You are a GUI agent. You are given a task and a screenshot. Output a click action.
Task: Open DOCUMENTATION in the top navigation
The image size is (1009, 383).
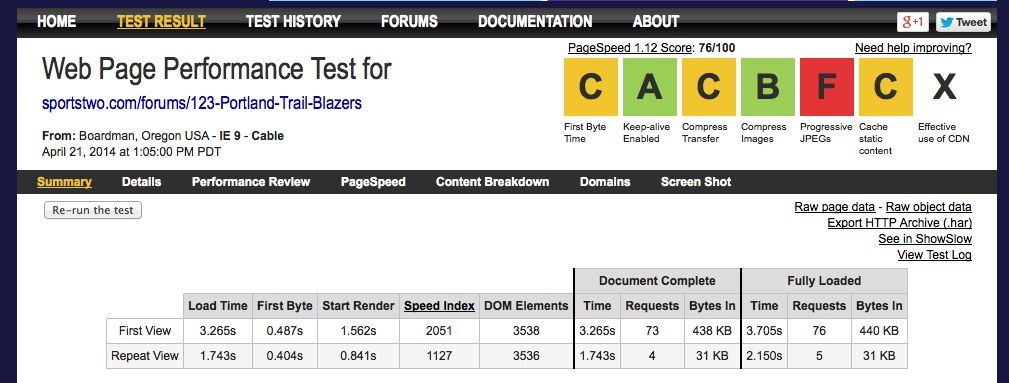coord(535,21)
